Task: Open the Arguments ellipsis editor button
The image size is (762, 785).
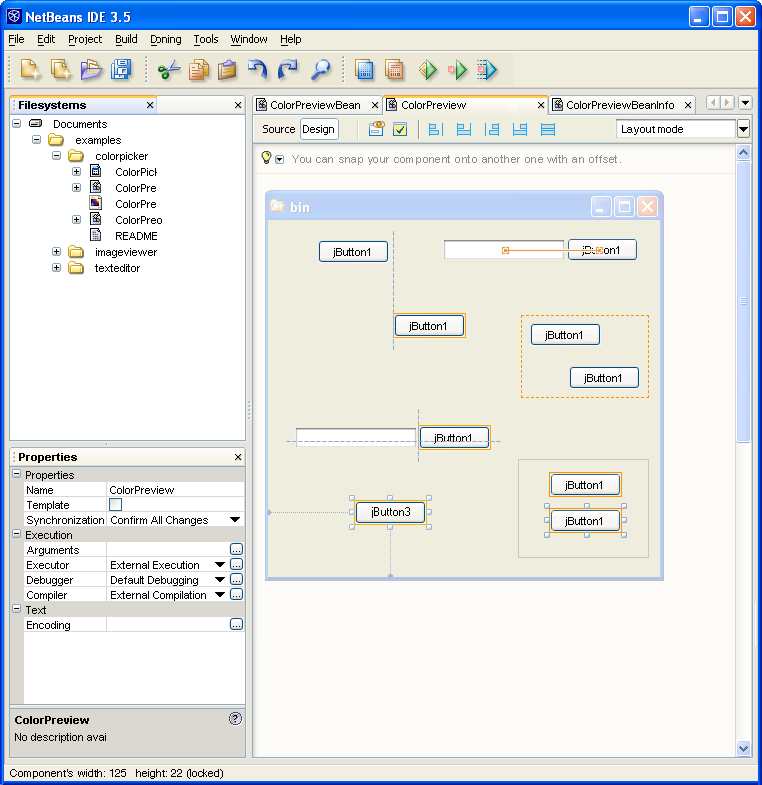Action: [236, 549]
